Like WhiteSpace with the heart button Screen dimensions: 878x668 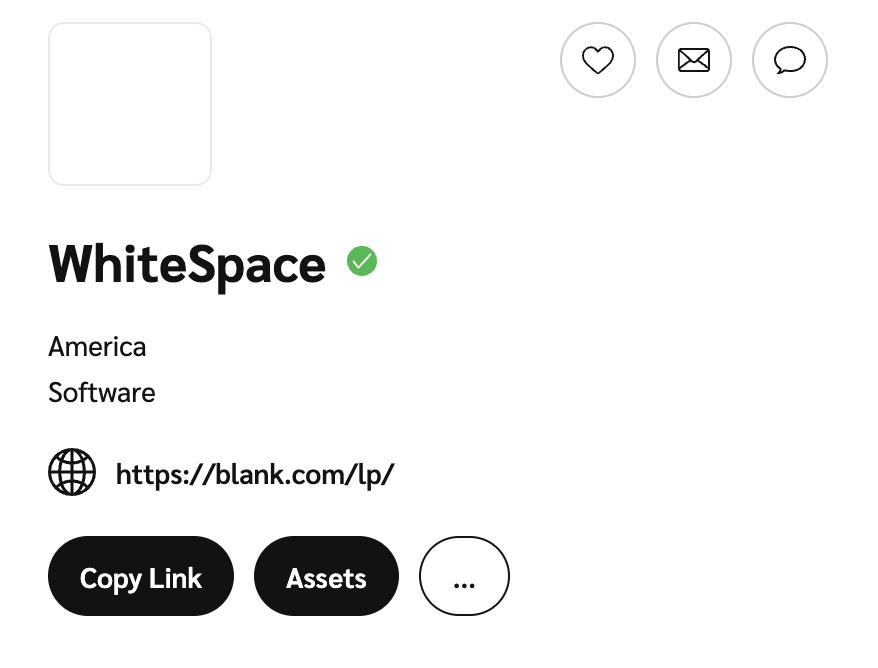(x=598, y=61)
